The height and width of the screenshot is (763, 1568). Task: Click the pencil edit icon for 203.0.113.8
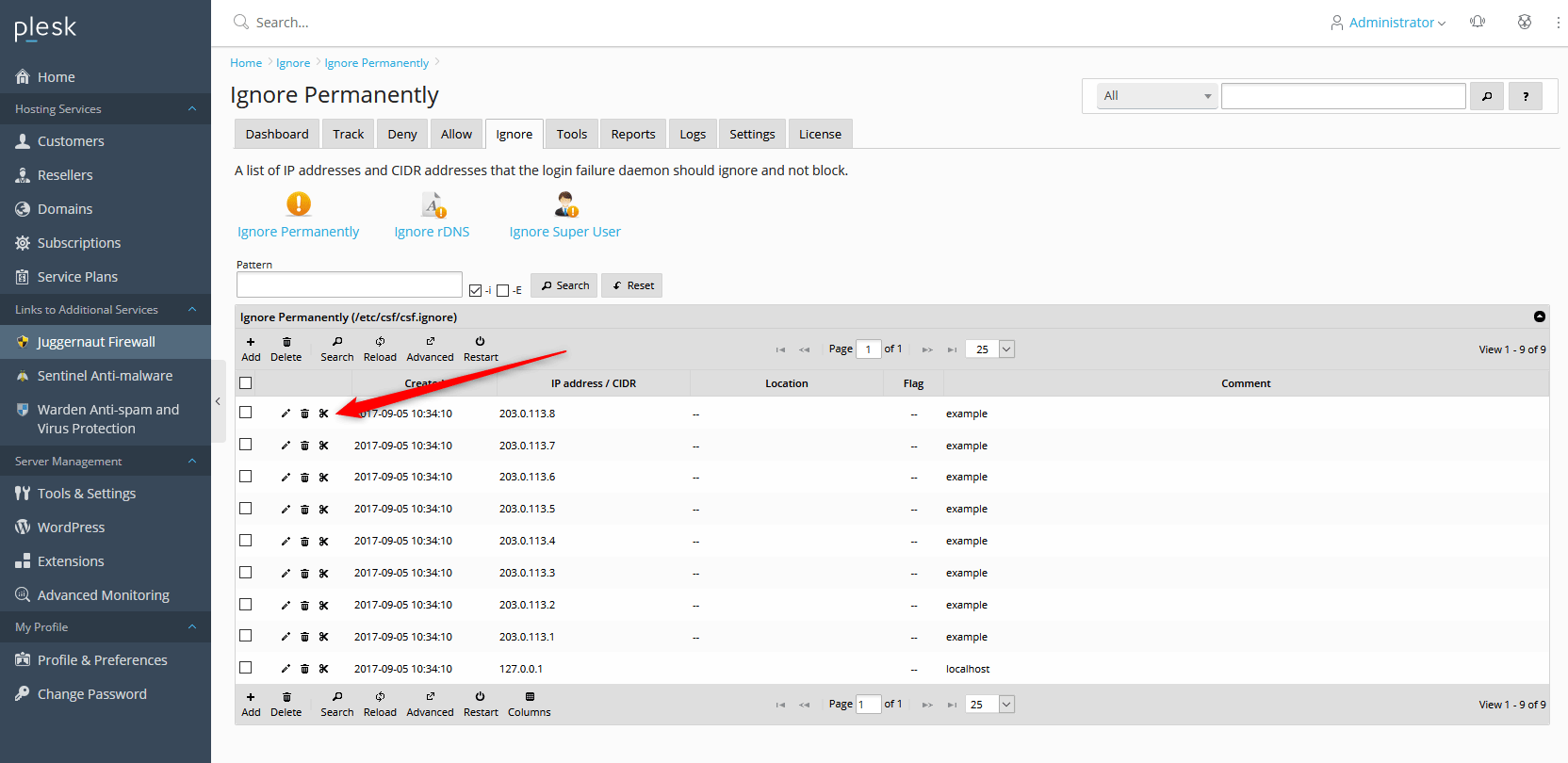(286, 414)
